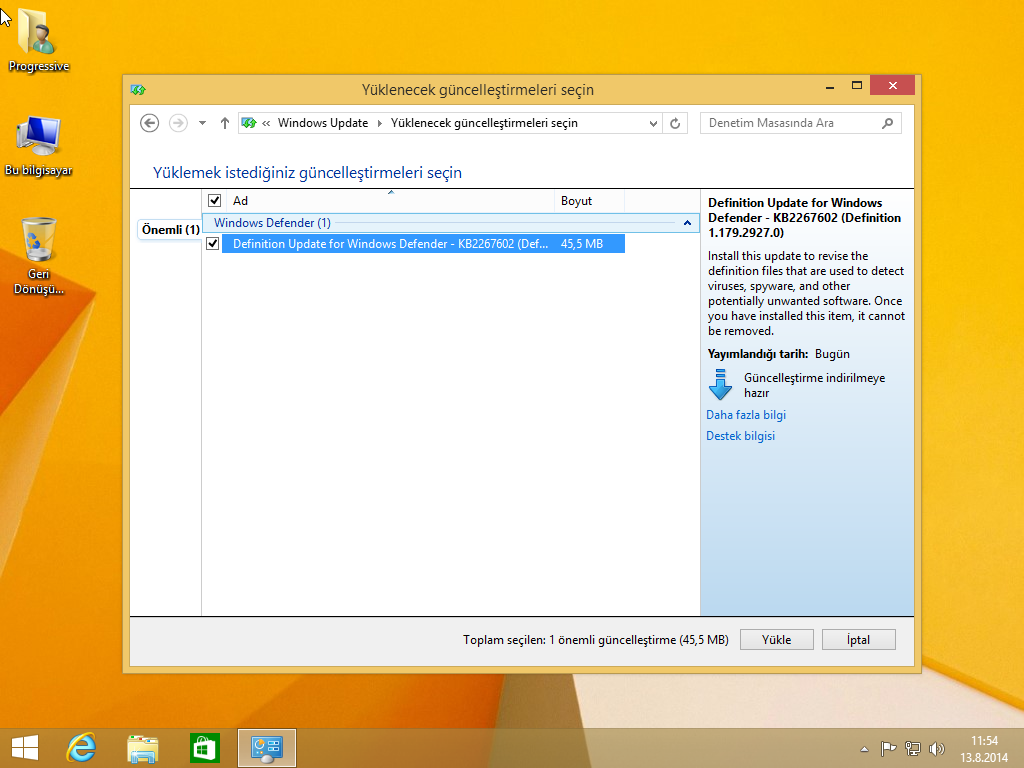Image resolution: width=1024 pixels, height=768 pixels.
Task: Open File Explorer from the taskbar
Action: tap(143, 747)
